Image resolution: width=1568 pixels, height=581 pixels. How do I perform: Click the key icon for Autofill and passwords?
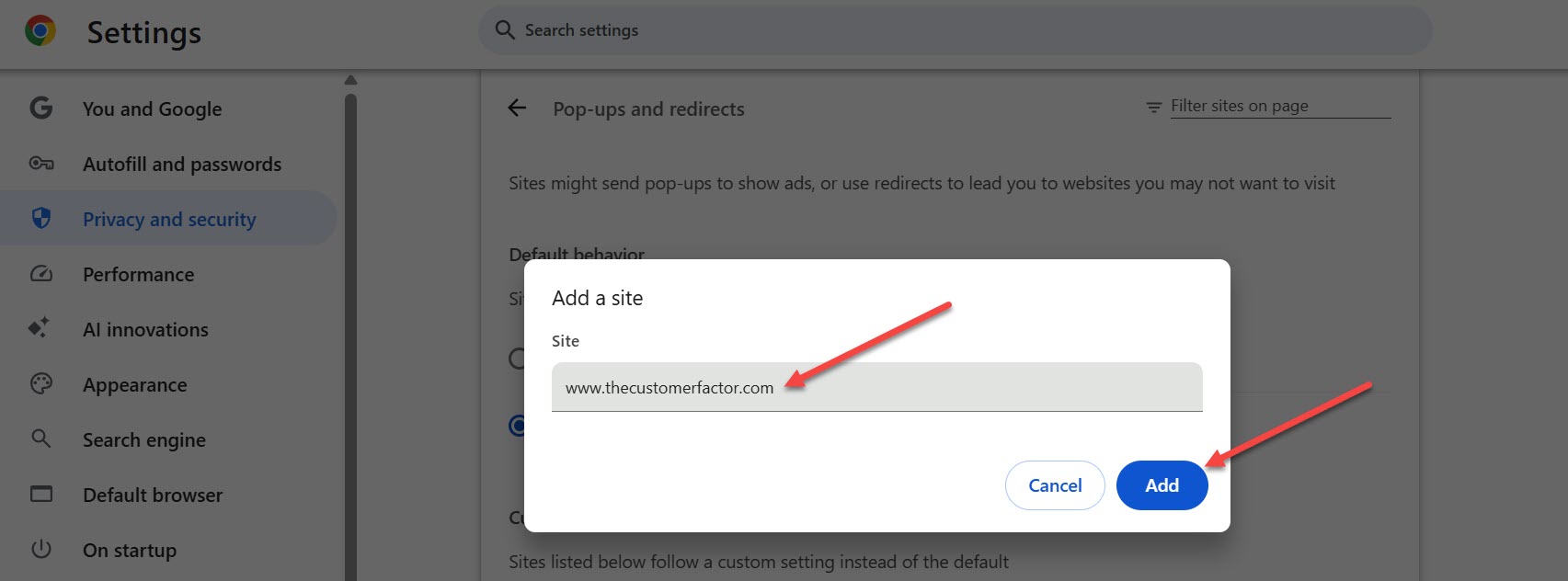41,164
